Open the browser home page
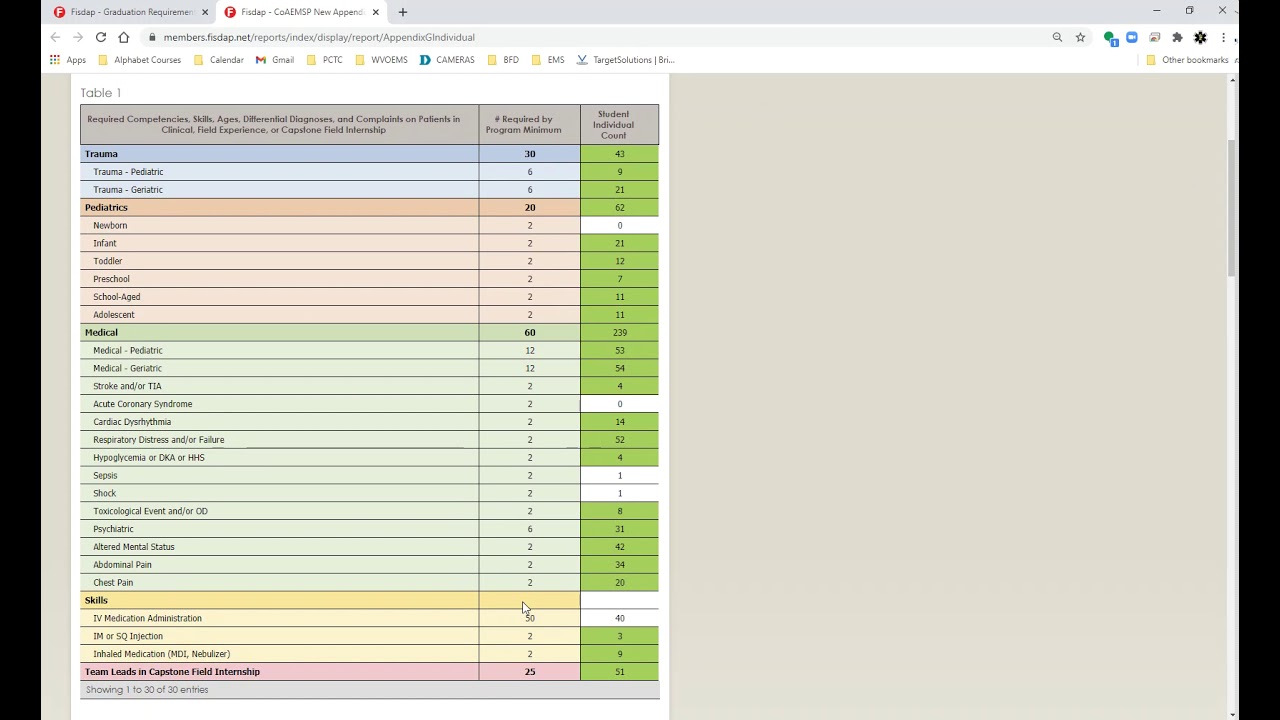1280x720 pixels. click(124, 37)
